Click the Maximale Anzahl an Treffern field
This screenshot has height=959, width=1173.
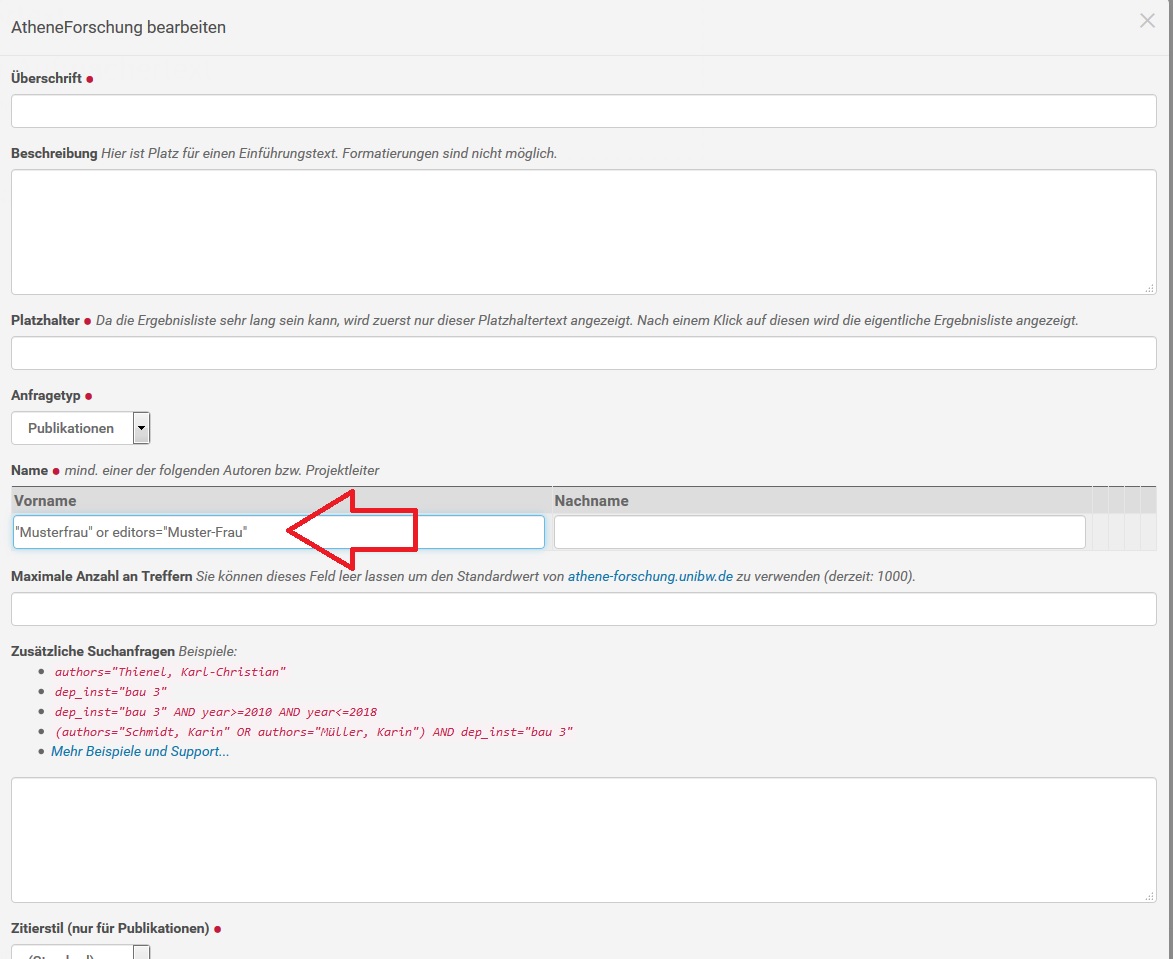[584, 609]
